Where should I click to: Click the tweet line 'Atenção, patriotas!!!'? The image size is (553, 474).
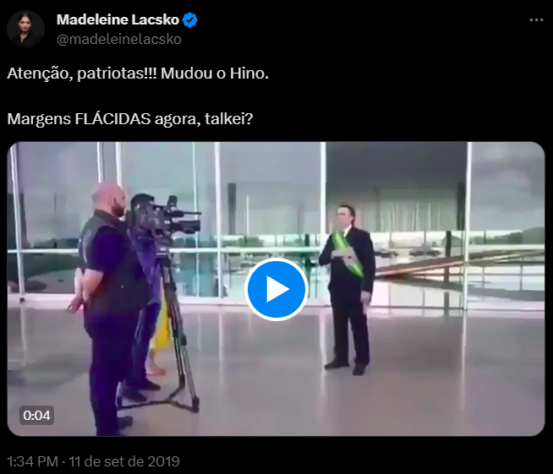click(x=82, y=73)
